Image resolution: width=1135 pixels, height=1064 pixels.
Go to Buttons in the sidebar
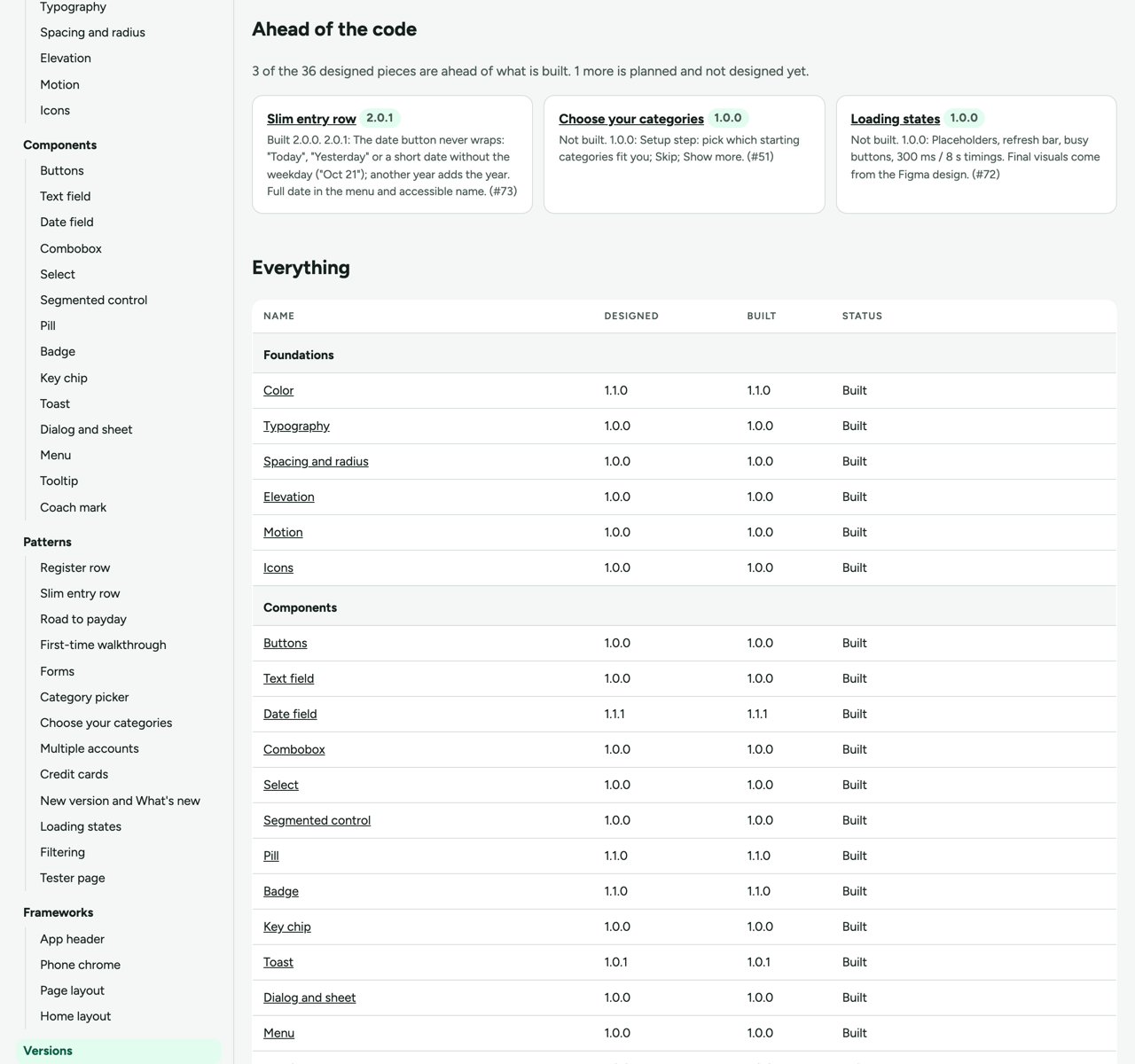[x=62, y=170]
